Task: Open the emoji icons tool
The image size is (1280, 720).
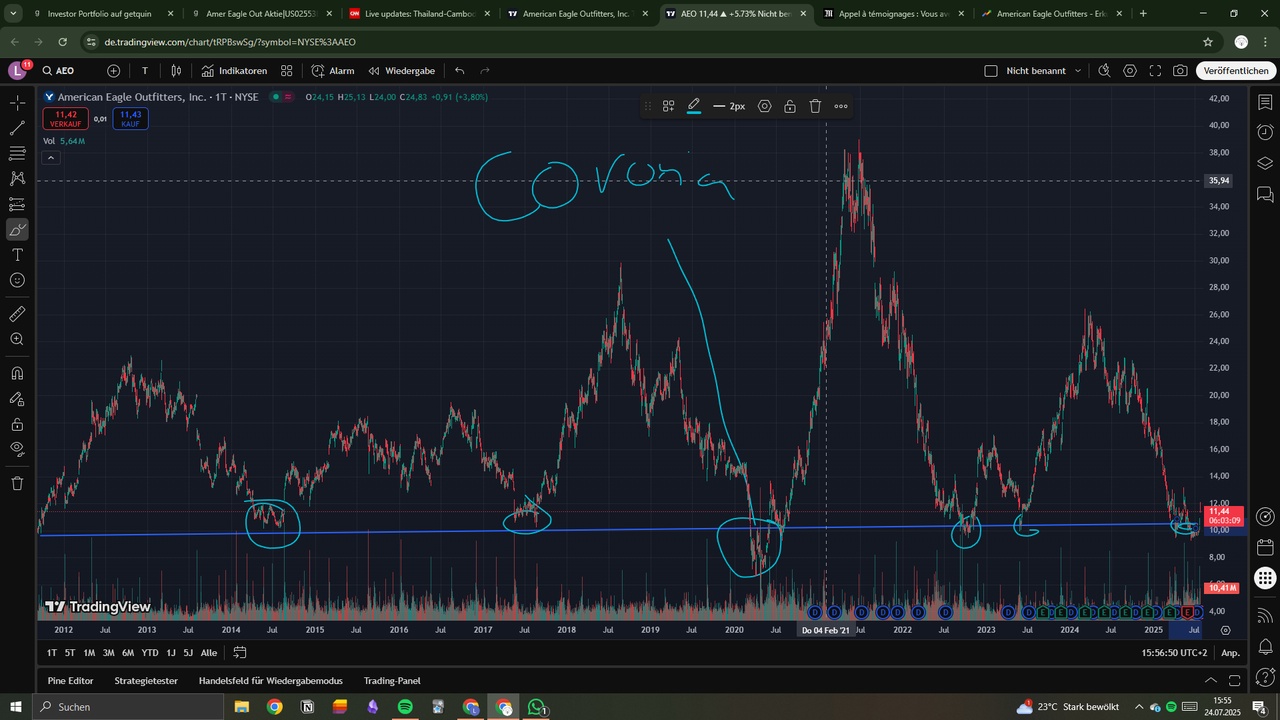Action: click(17, 280)
